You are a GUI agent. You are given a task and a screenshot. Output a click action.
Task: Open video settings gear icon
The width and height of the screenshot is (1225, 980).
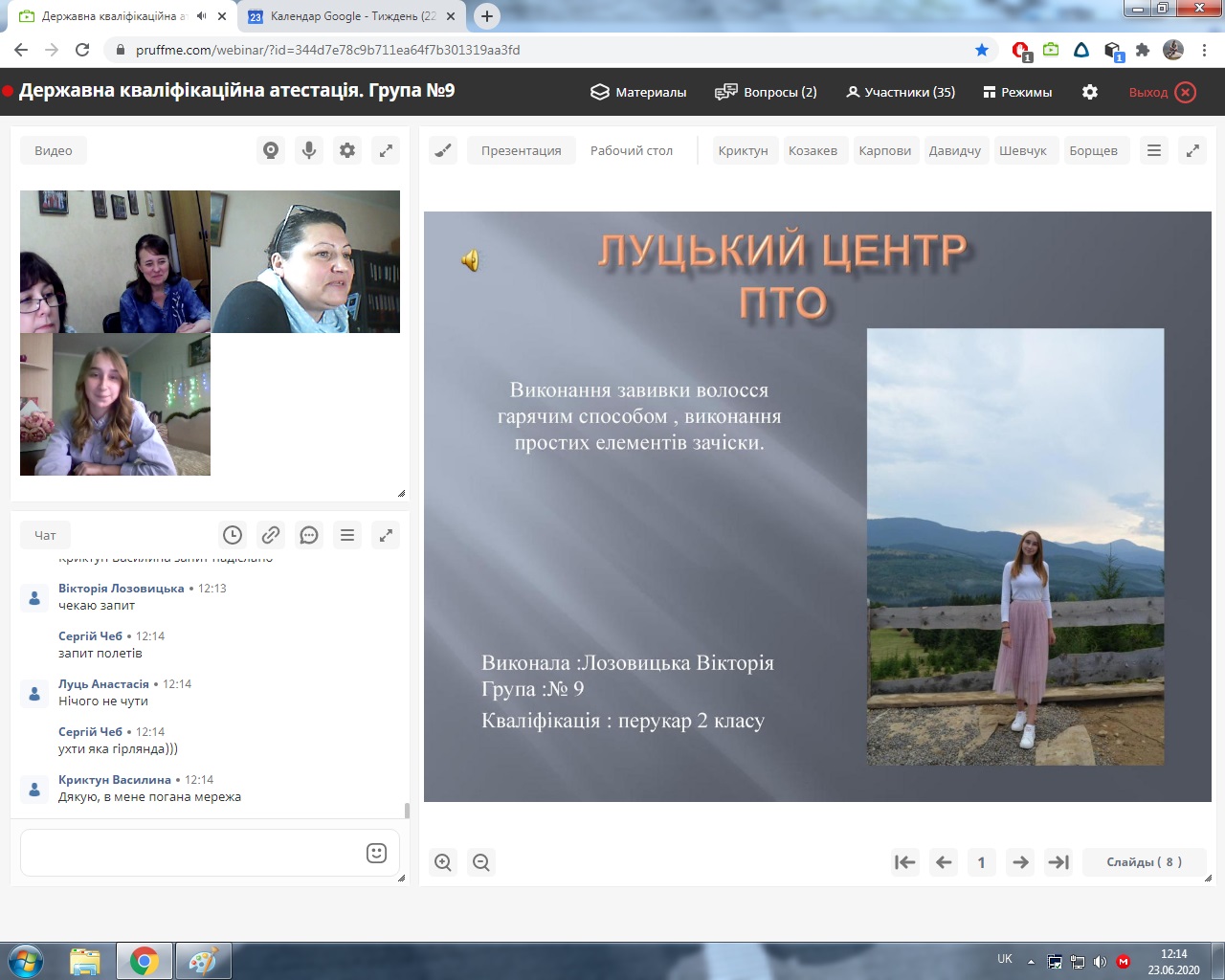347,150
